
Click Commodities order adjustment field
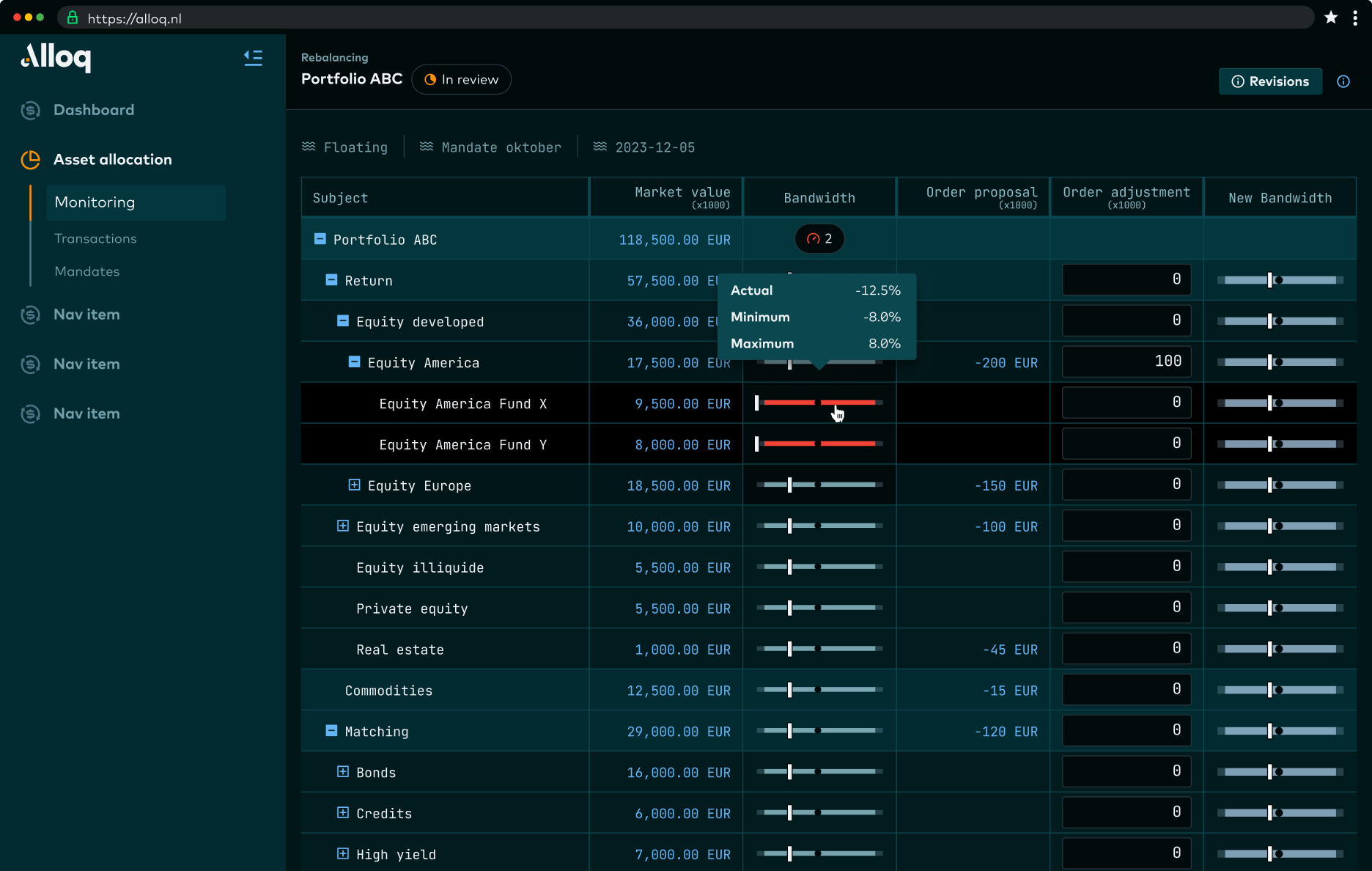pyautogui.click(x=1126, y=689)
